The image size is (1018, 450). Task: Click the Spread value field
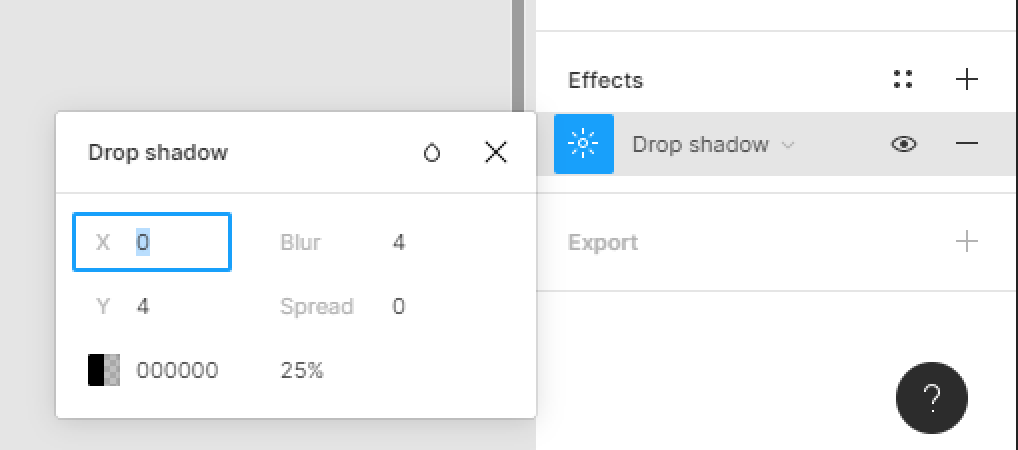pyautogui.click(x=399, y=306)
